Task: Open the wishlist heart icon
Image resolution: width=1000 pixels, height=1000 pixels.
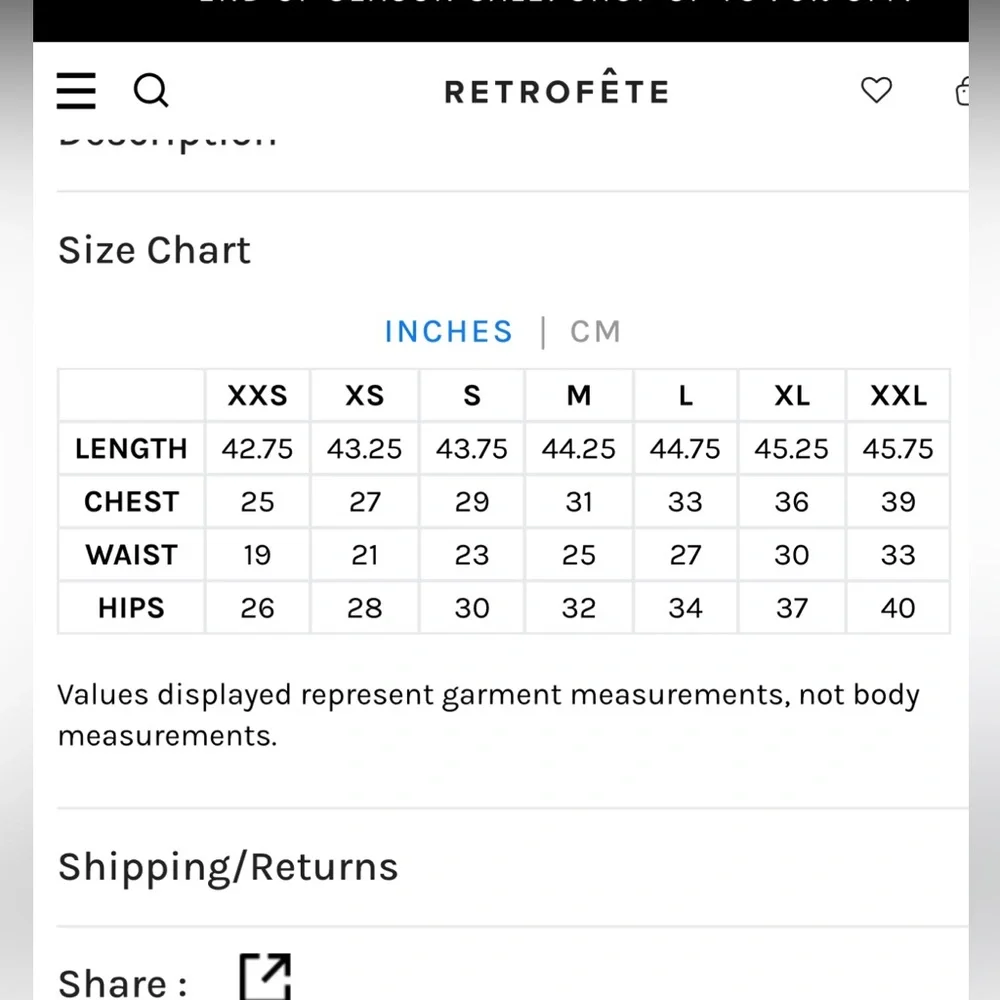Action: [x=876, y=91]
